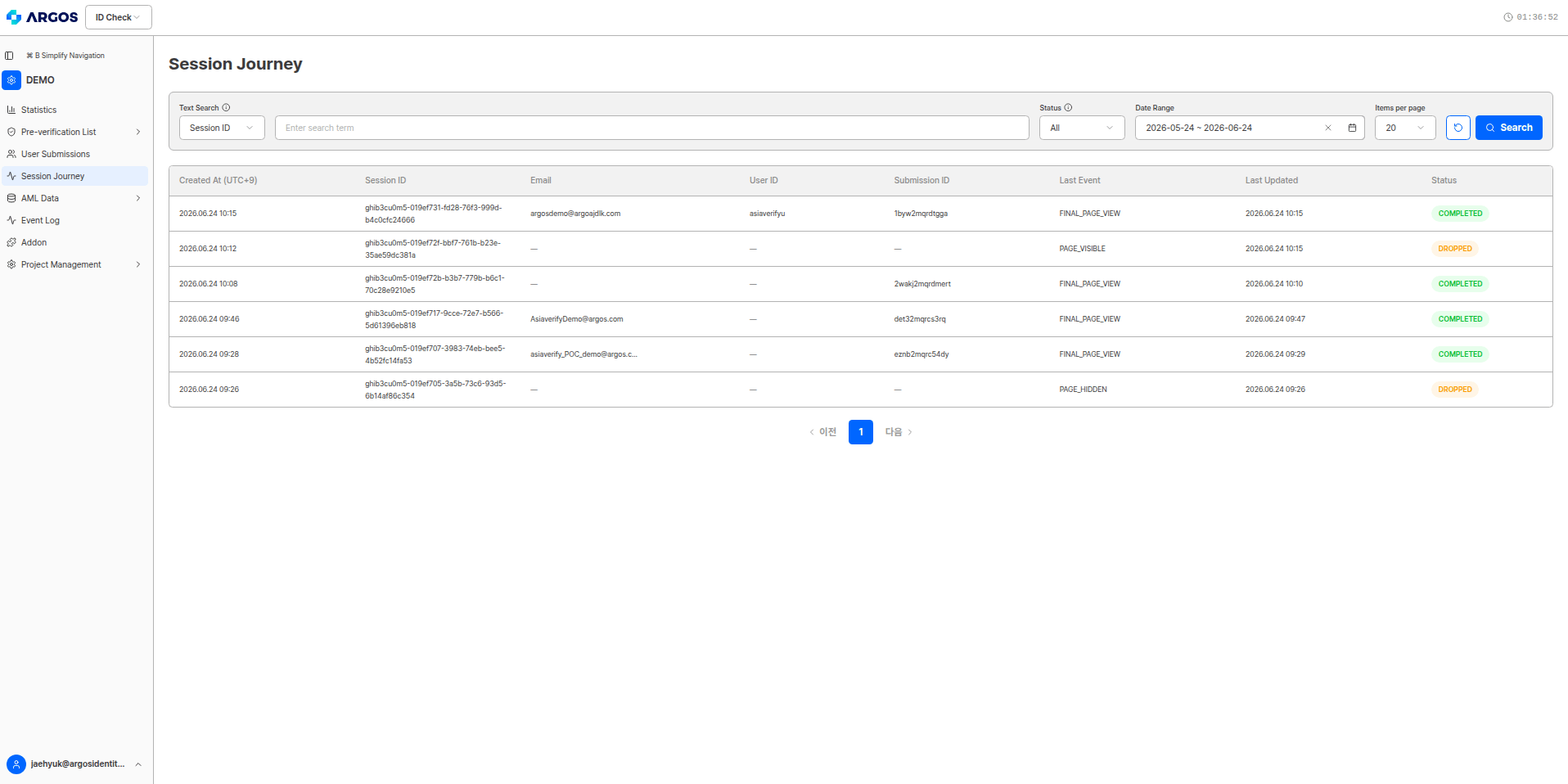Click the Project Management gear icon
This screenshot has height=784, width=1568.
tap(11, 264)
